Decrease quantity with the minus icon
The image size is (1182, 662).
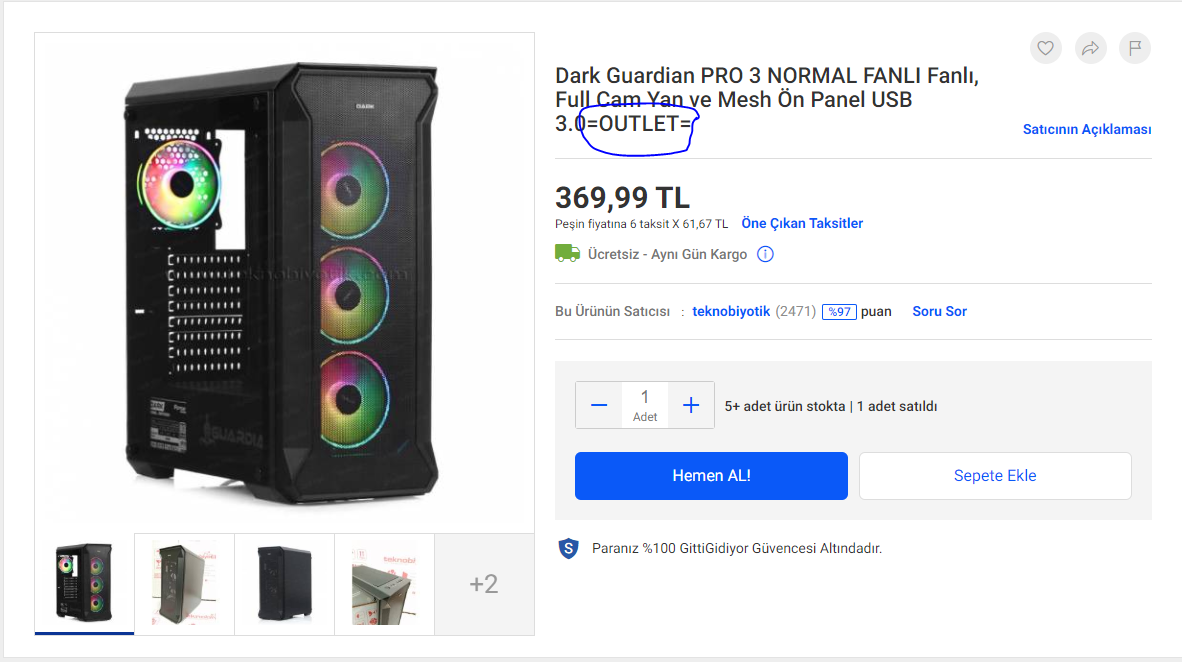[599, 404]
